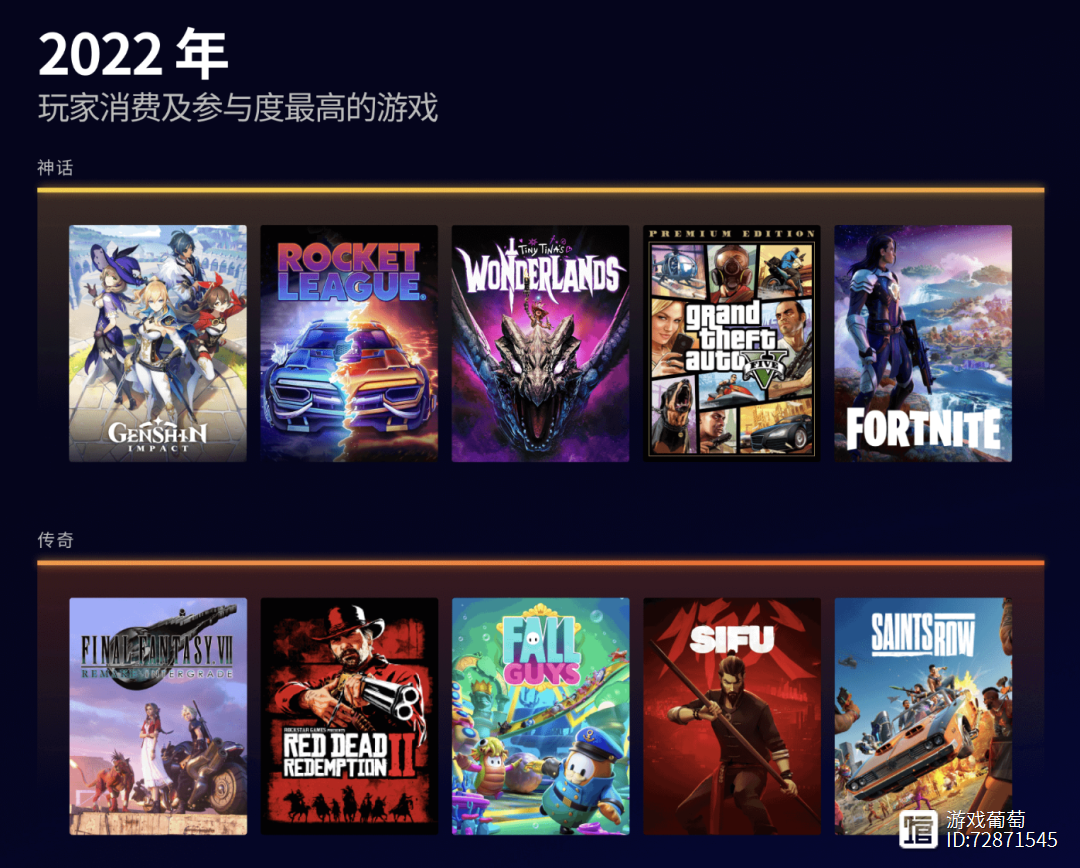Open Grand Theft Auto V Premium Edition
Screen dimensions: 1080x868
732,343
